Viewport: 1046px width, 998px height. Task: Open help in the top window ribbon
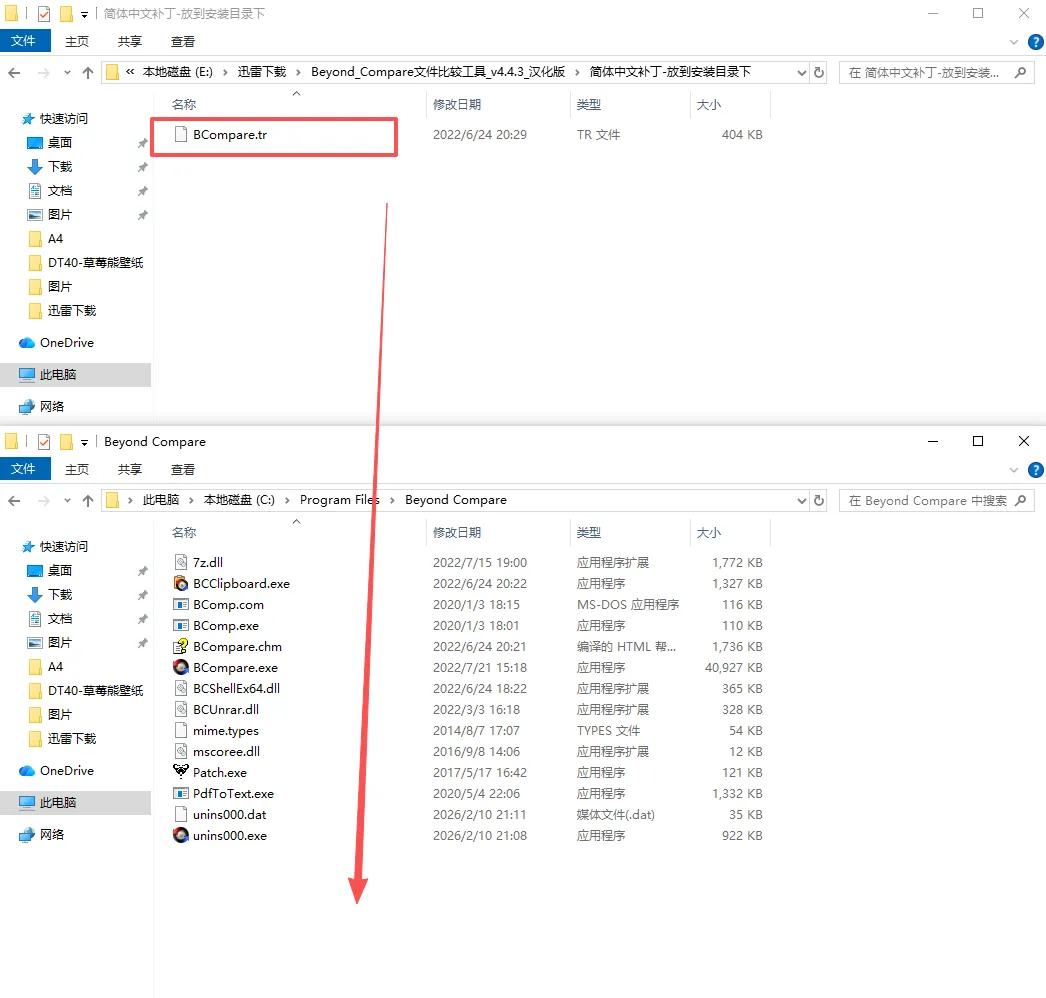tap(1035, 42)
